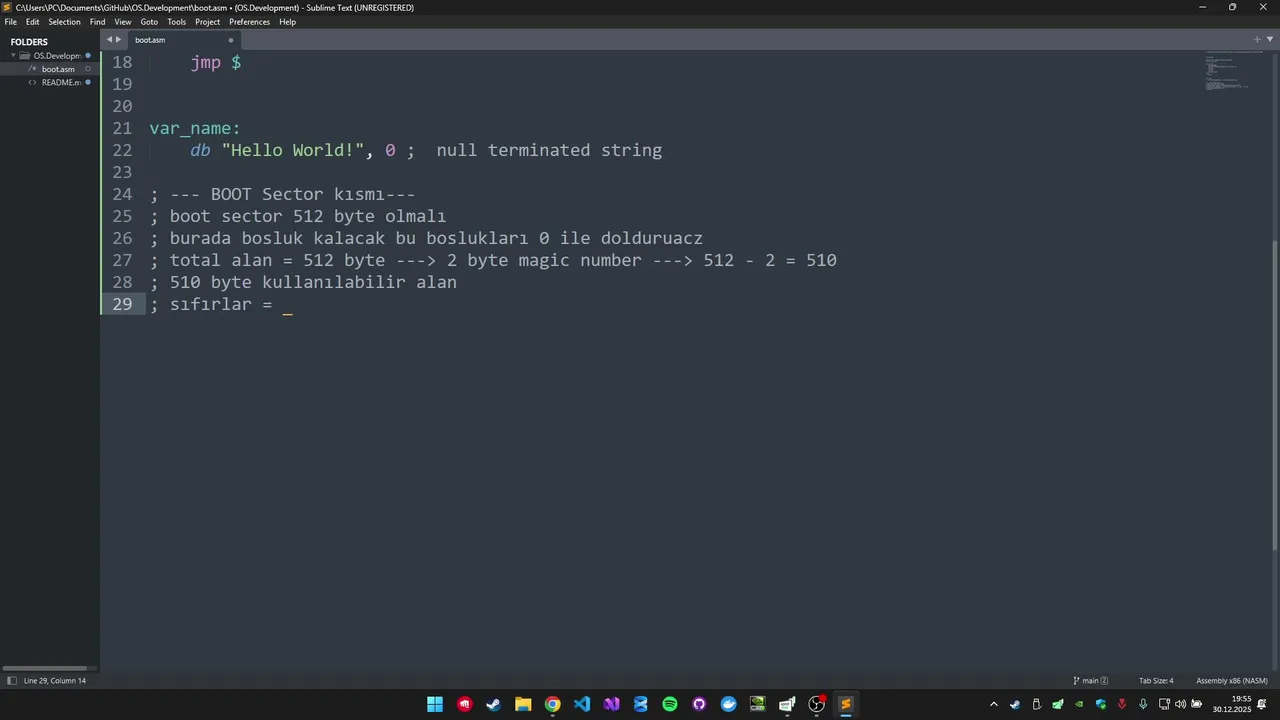
Task: Launch Steam from the taskbar
Action: click(x=494, y=704)
